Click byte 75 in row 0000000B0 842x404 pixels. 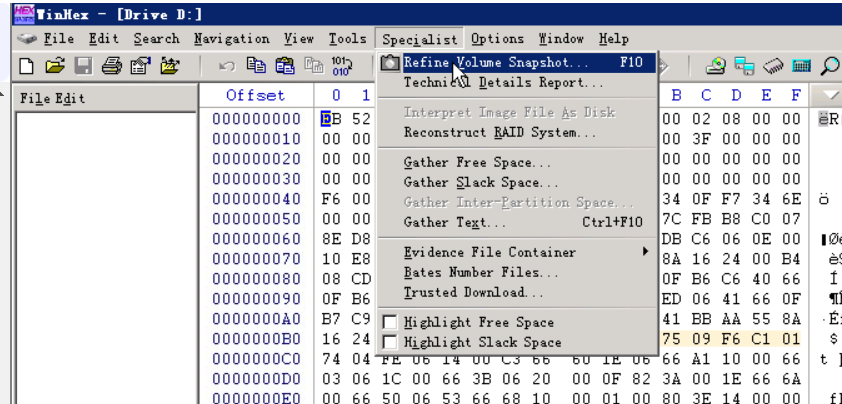[x=671, y=339]
